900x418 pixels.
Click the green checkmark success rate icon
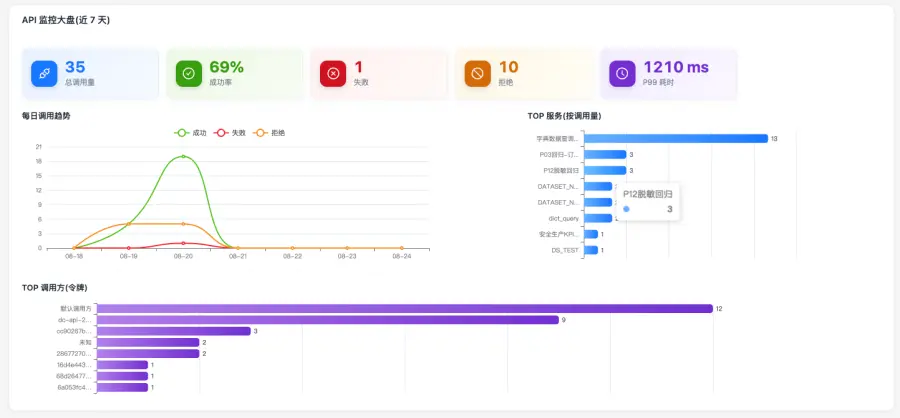[189, 73]
